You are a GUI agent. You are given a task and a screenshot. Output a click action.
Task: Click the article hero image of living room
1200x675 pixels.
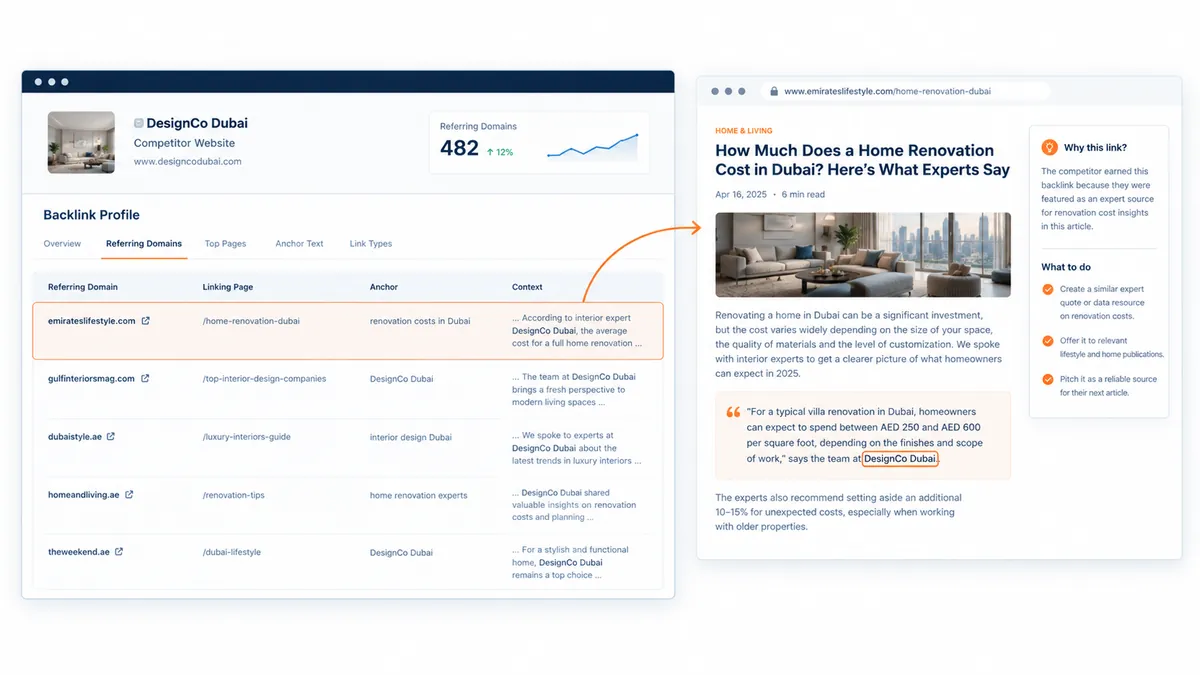pyautogui.click(x=863, y=254)
